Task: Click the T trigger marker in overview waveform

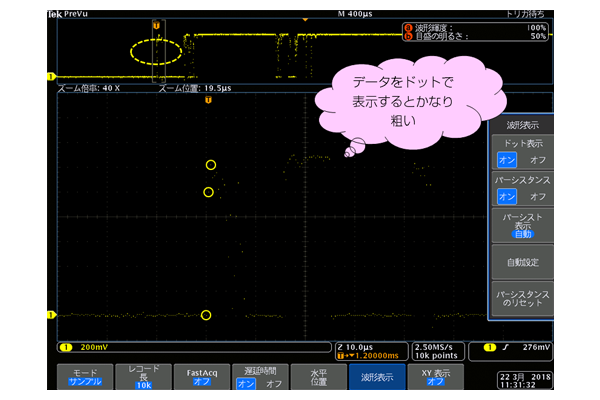Action: pos(156,26)
